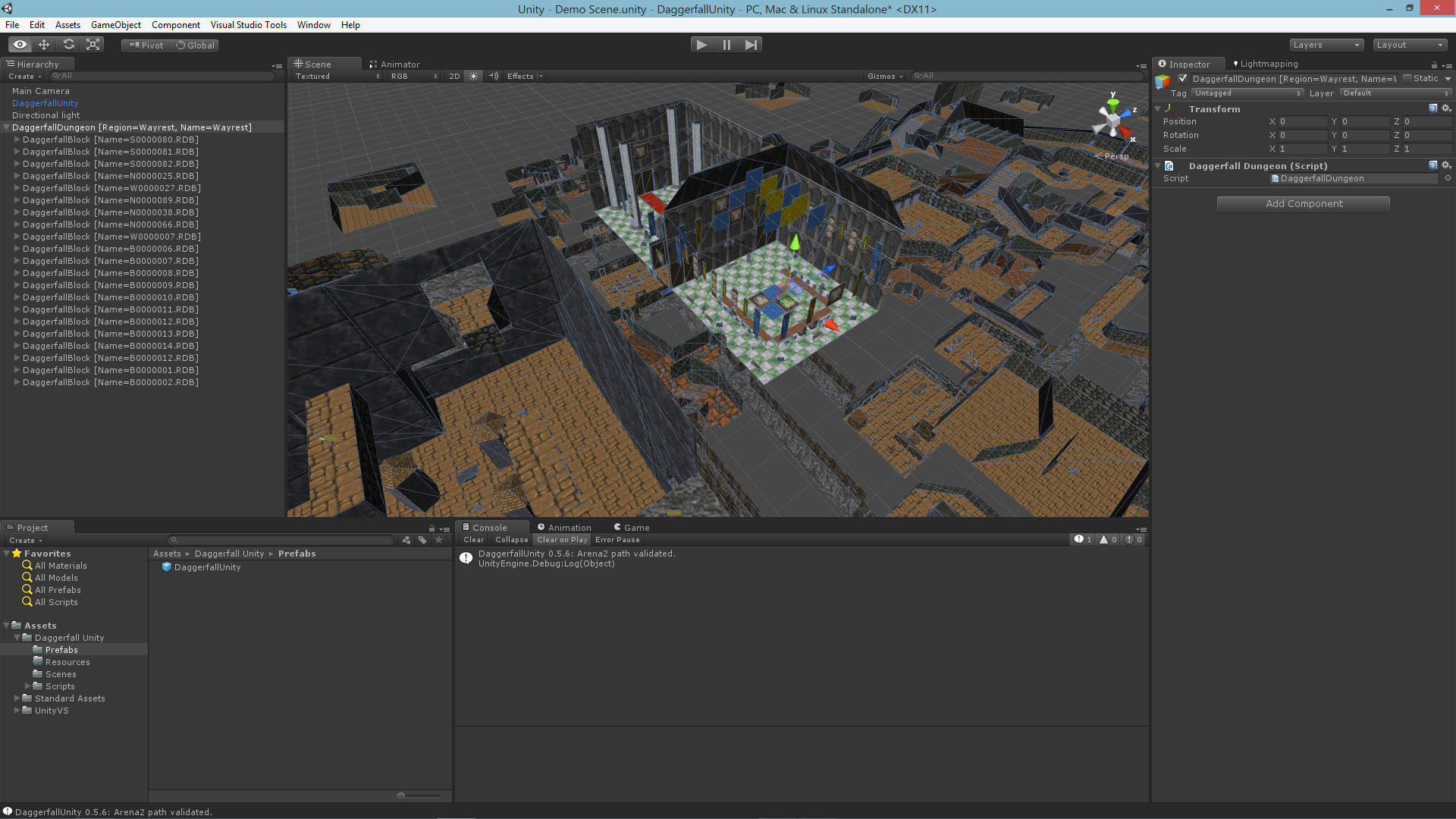Switch to the Game tab
1456x819 pixels.
tap(632, 528)
